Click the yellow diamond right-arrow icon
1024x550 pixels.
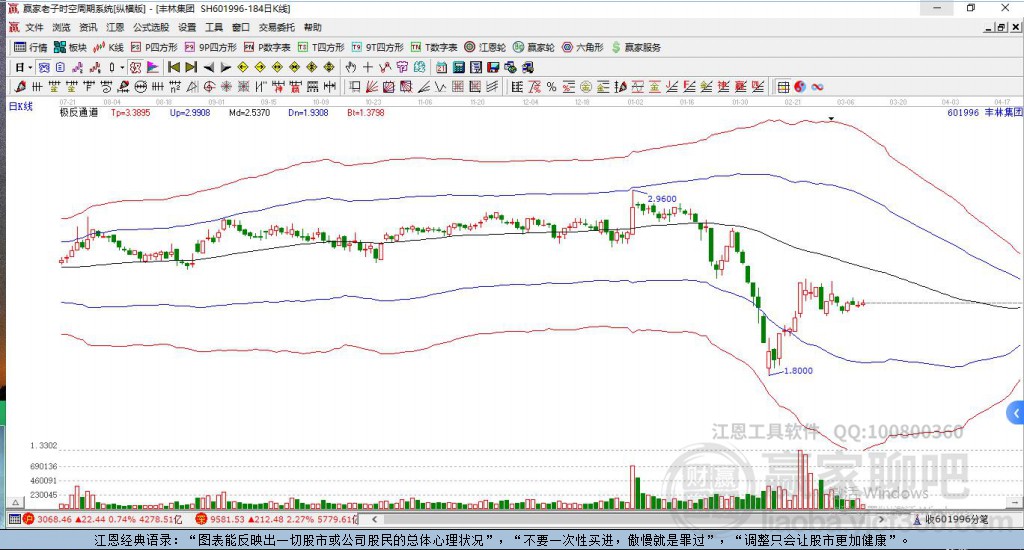coord(260,67)
